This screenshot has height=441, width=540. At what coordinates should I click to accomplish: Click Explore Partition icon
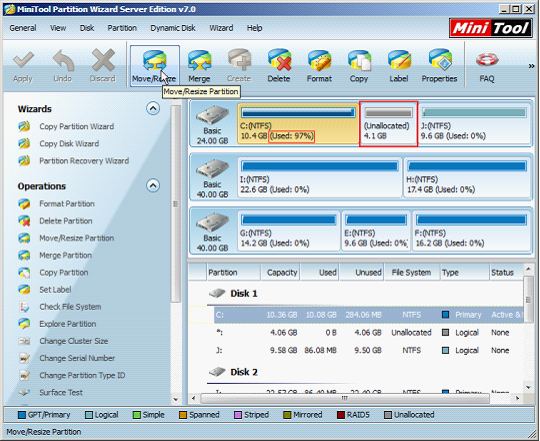(x=24, y=324)
